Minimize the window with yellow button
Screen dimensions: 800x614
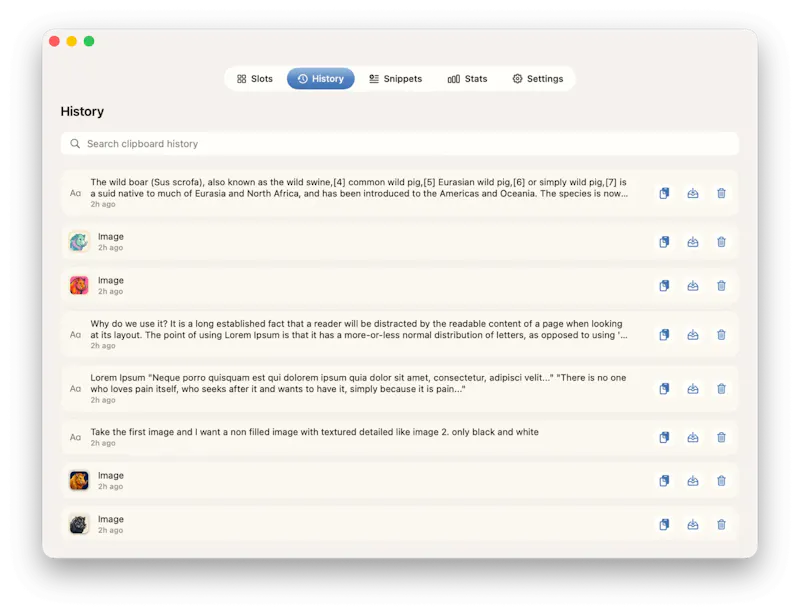click(x=72, y=41)
